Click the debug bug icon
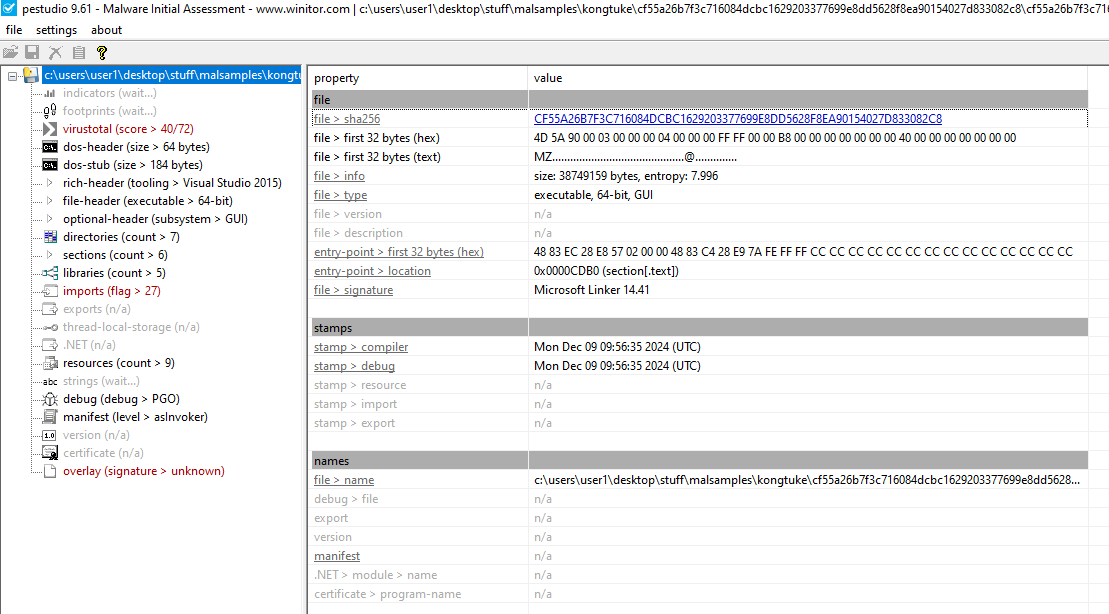 point(50,399)
